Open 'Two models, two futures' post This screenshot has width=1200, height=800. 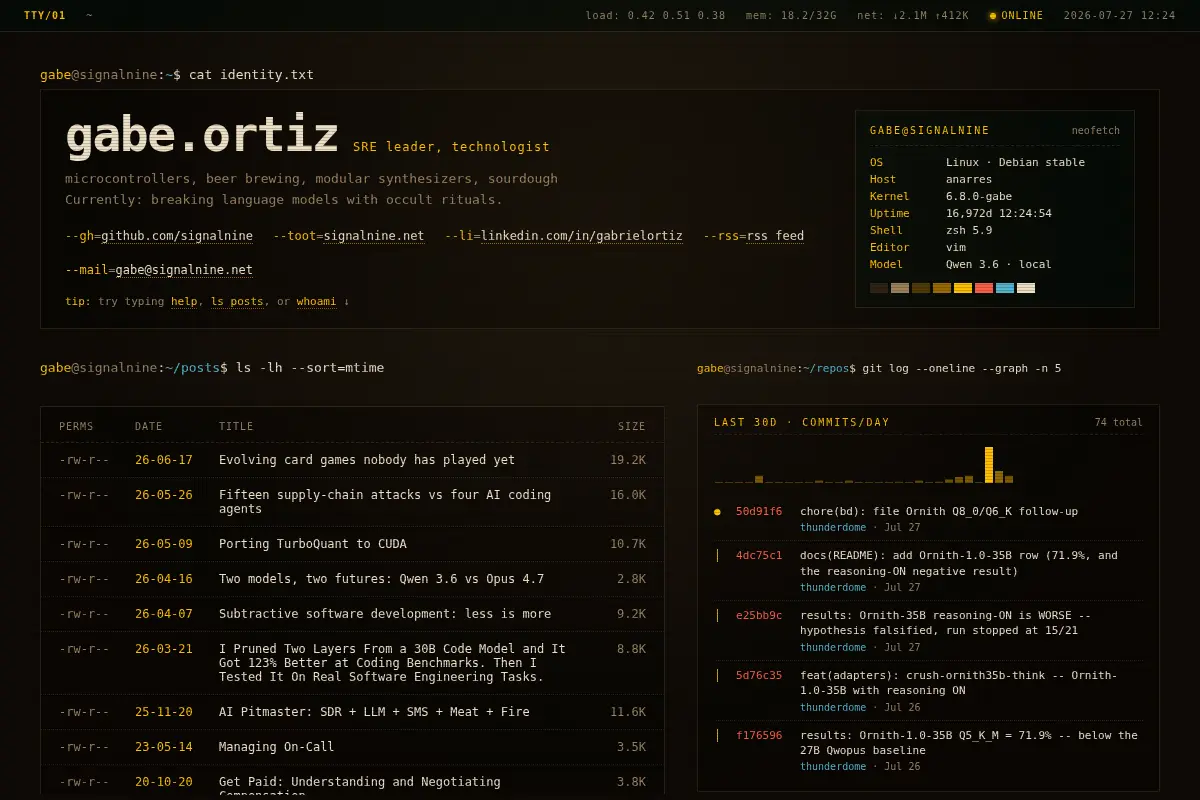pyautogui.click(x=382, y=579)
